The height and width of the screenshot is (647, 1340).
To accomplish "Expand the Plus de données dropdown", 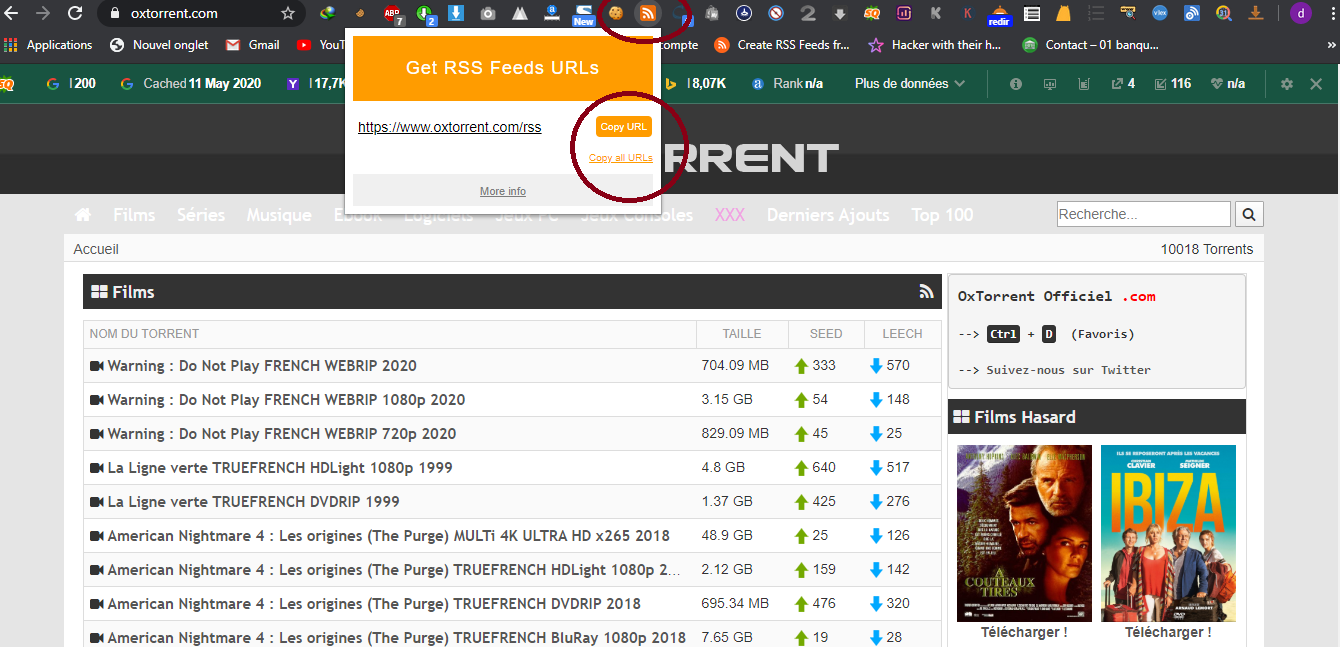I will (910, 84).
